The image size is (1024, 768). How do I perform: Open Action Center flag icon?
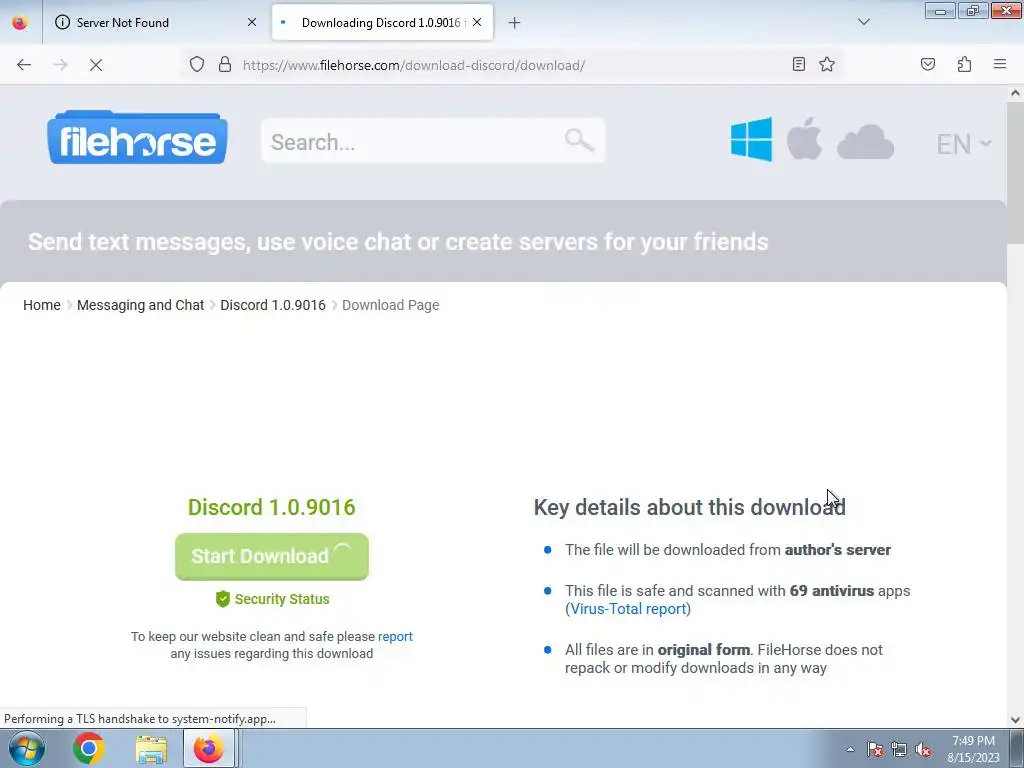click(875, 749)
